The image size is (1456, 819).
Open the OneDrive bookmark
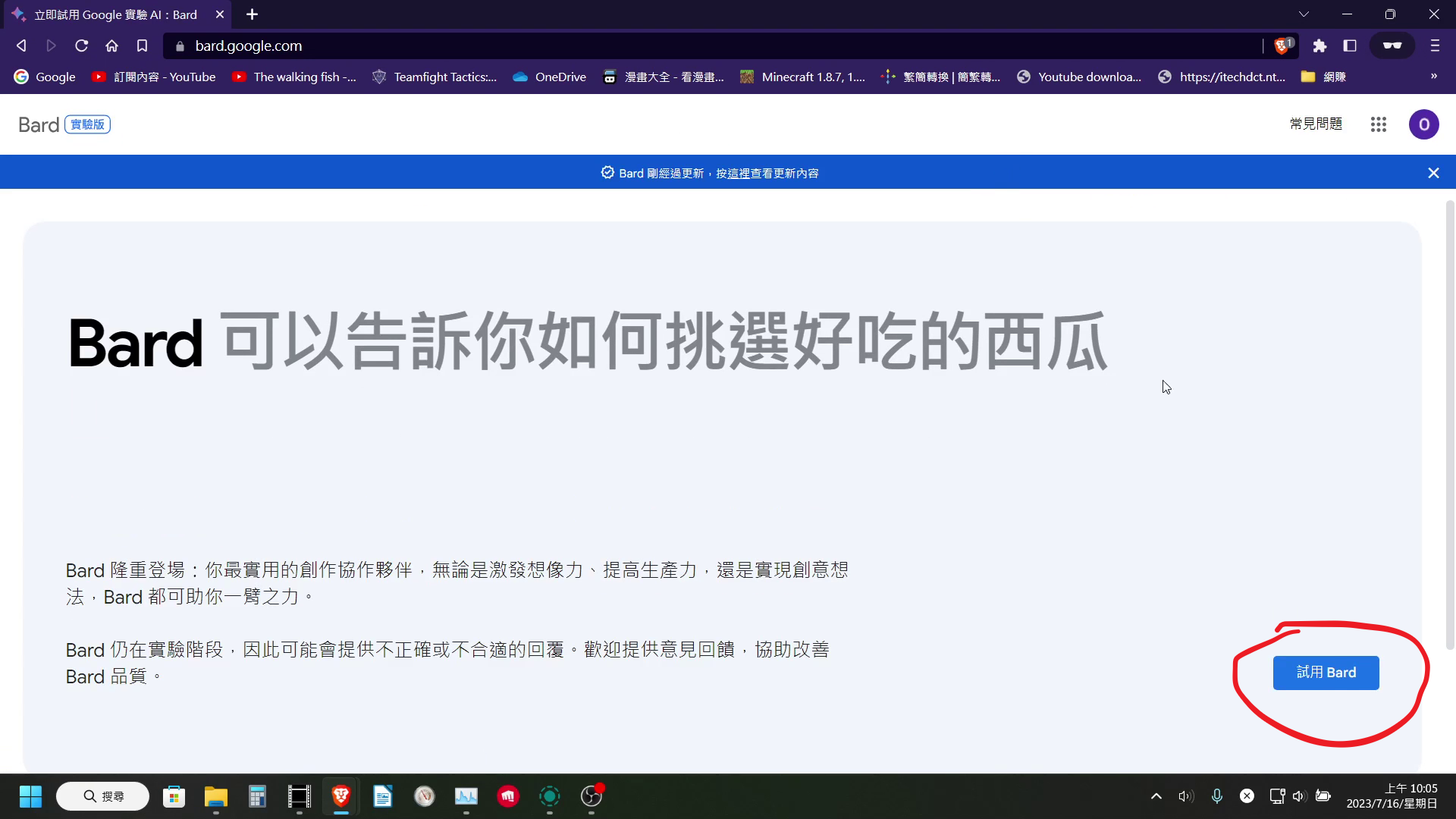(x=550, y=77)
